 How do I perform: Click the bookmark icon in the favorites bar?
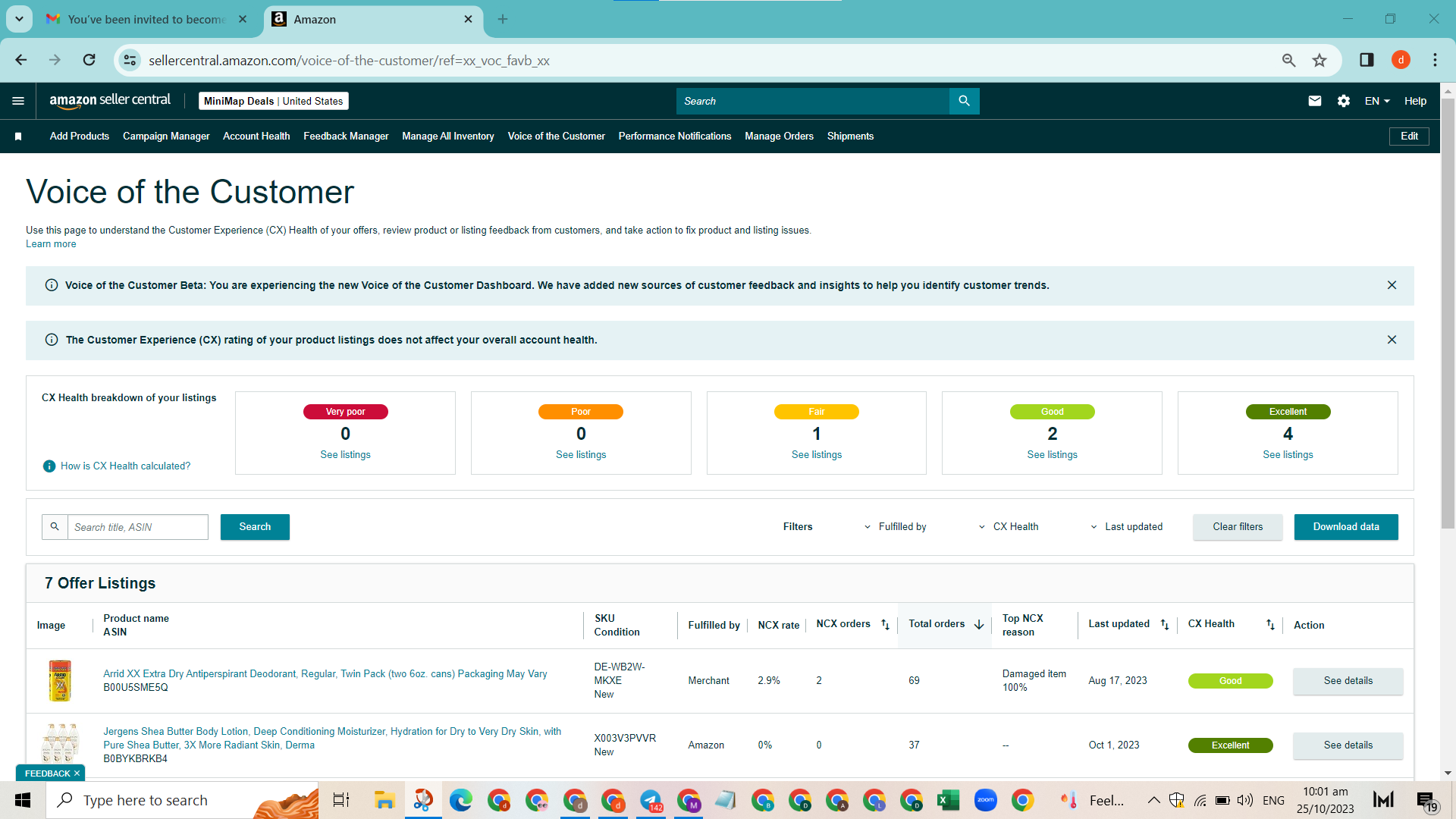click(x=18, y=136)
